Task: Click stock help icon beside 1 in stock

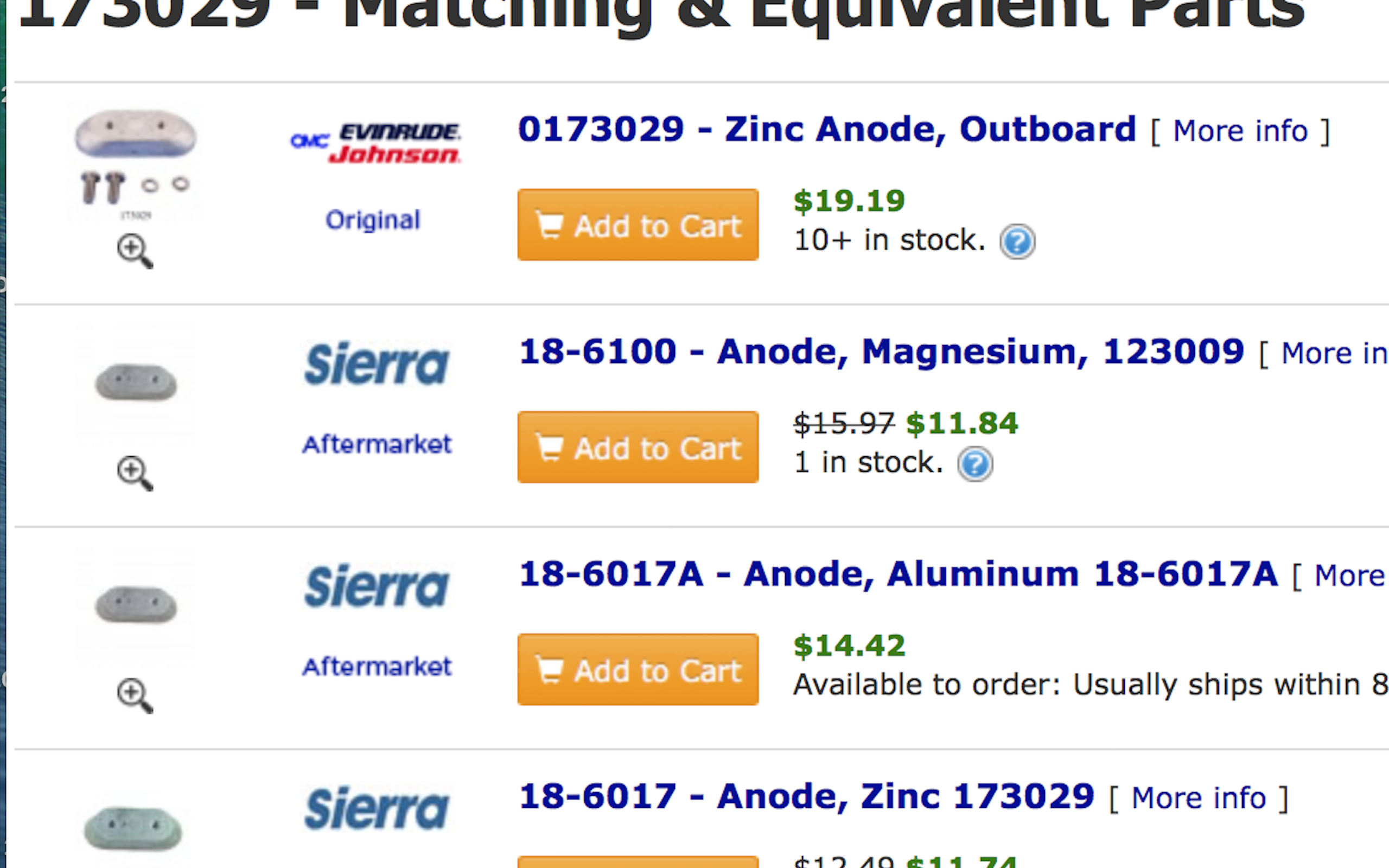Action: coord(974,464)
